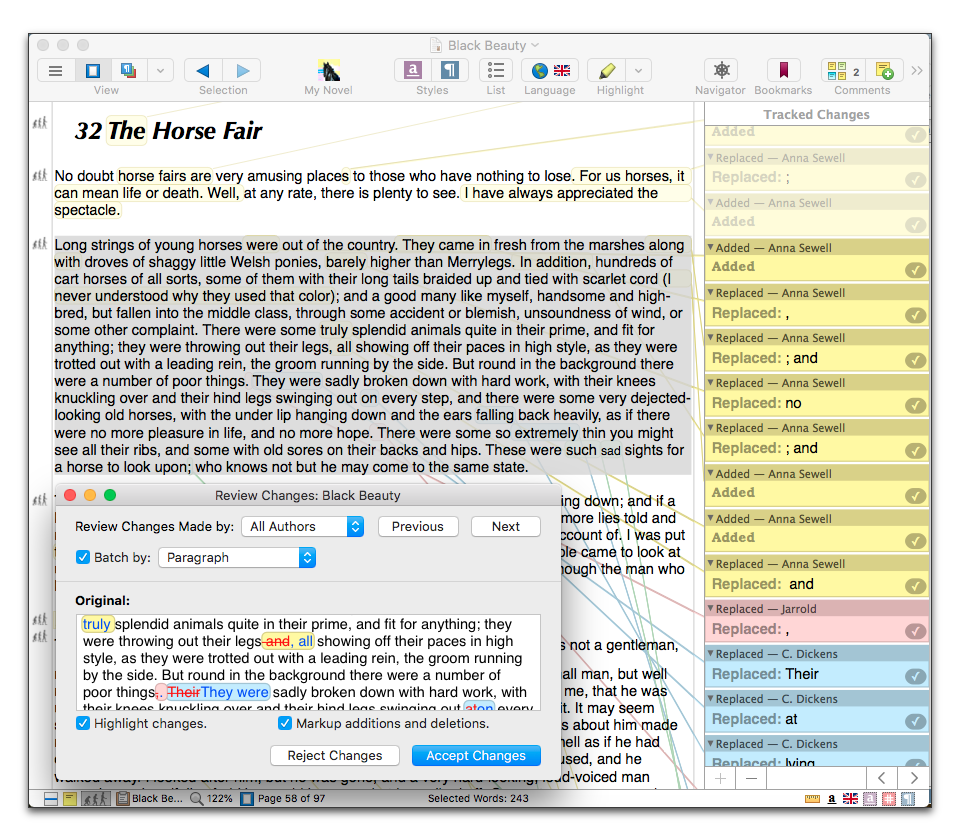Go to previous selection arrow
This screenshot has height=840, width=960.
click(x=204, y=71)
